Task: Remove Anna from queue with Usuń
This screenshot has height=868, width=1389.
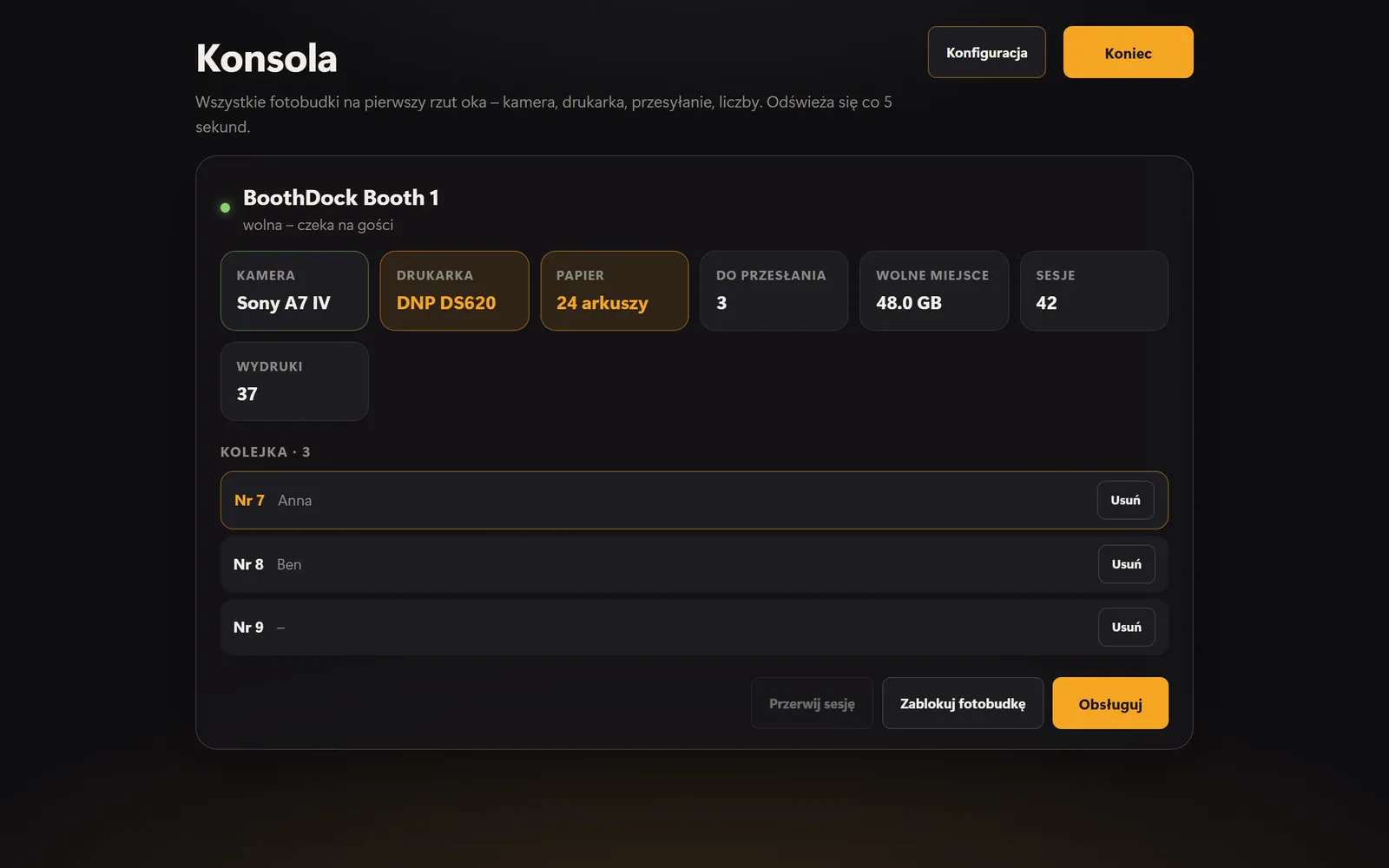Action: tap(1125, 500)
